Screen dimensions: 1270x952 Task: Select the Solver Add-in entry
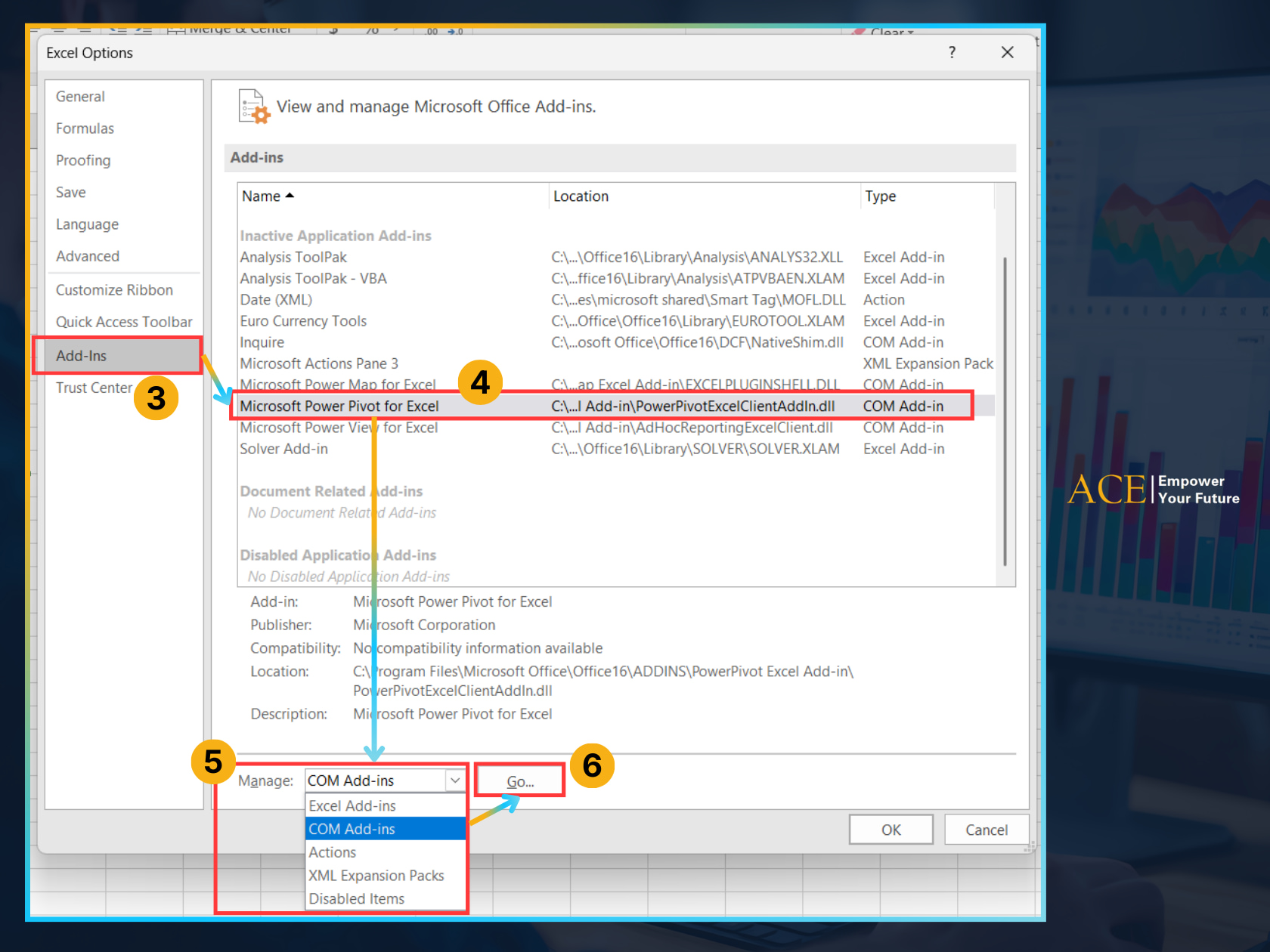pos(283,449)
